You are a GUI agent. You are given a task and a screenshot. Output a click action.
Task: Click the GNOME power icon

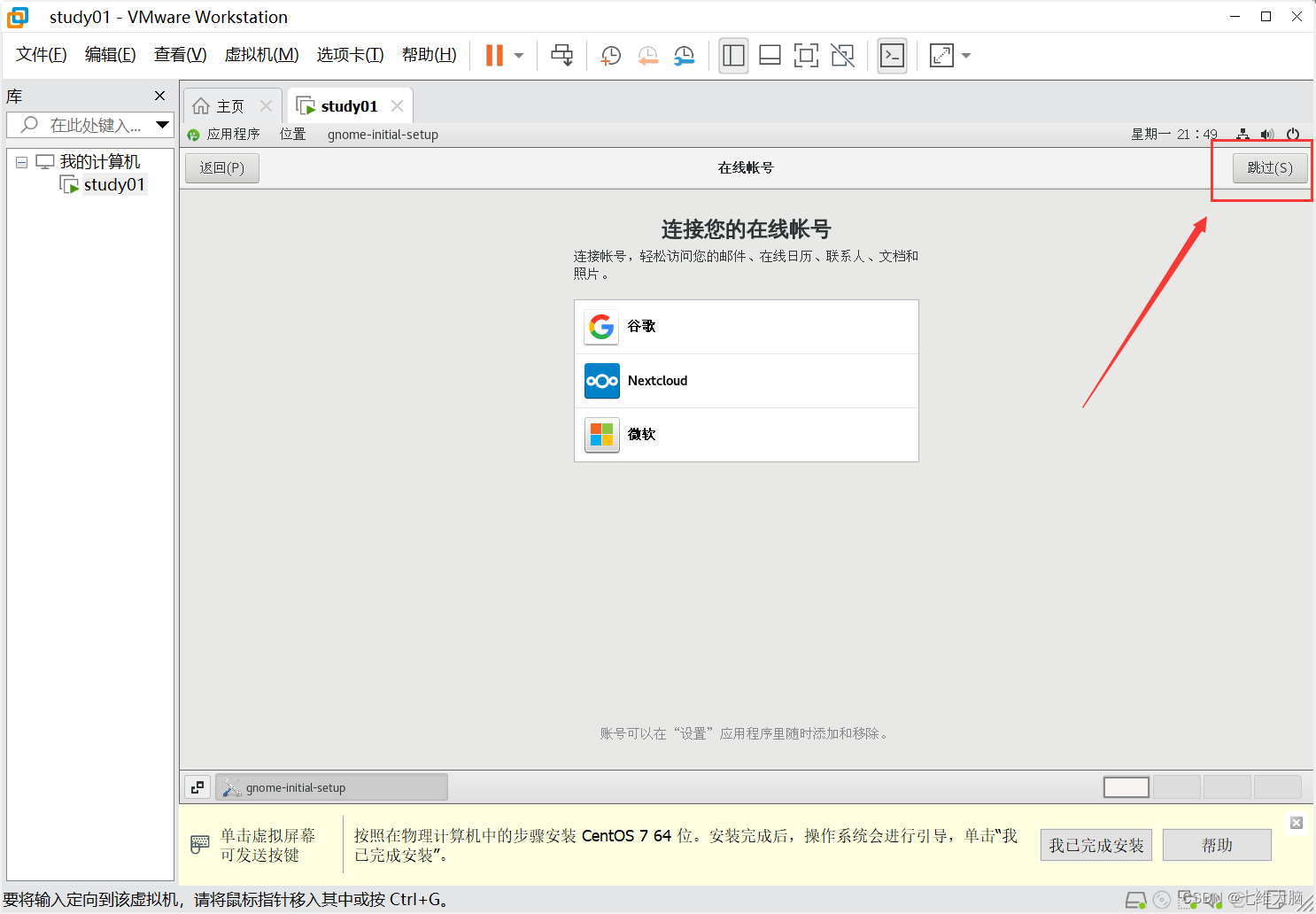point(1293,135)
